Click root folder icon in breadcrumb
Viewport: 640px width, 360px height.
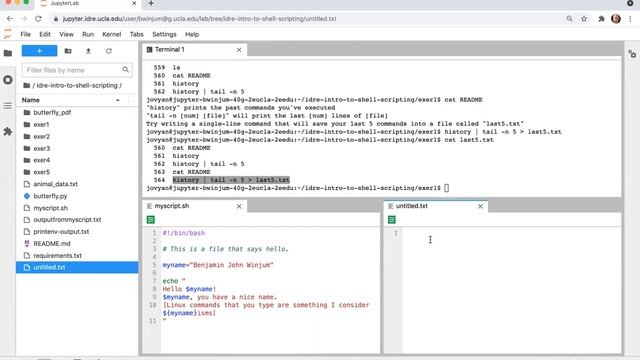pyautogui.click(x=27, y=85)
